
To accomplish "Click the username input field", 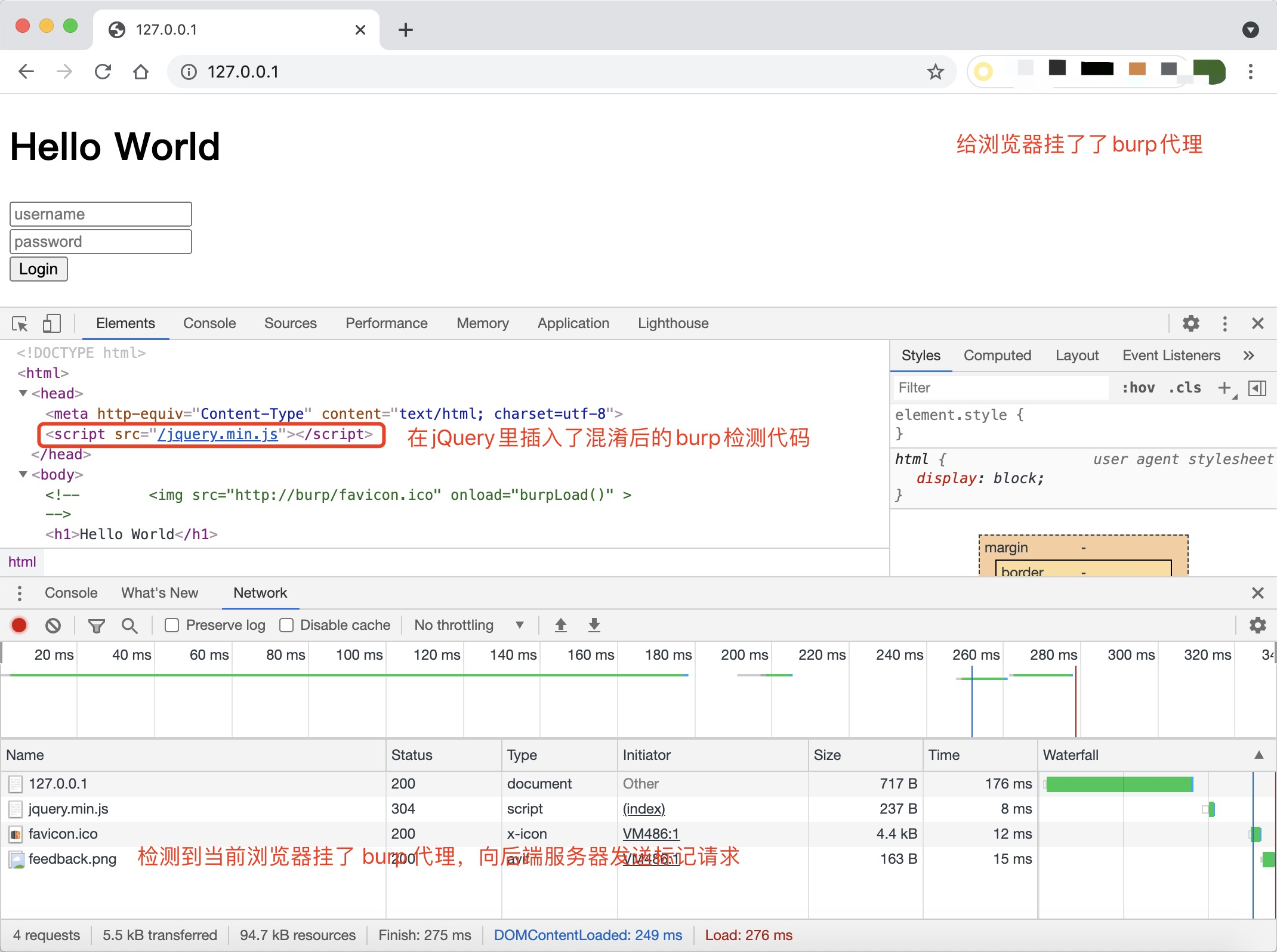I will (101, 214).
